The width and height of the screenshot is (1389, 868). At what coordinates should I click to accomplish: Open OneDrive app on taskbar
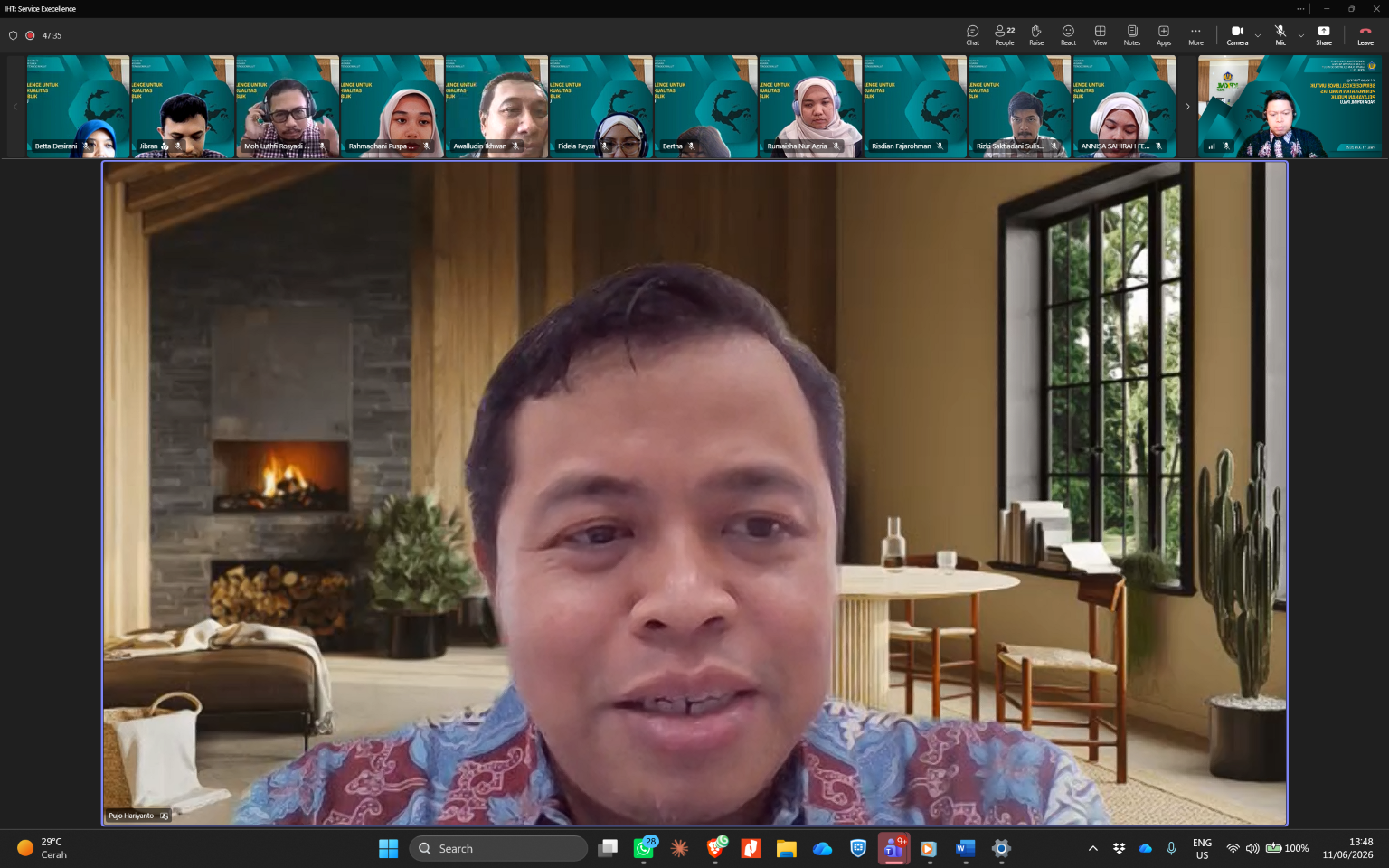click(822, 848)
